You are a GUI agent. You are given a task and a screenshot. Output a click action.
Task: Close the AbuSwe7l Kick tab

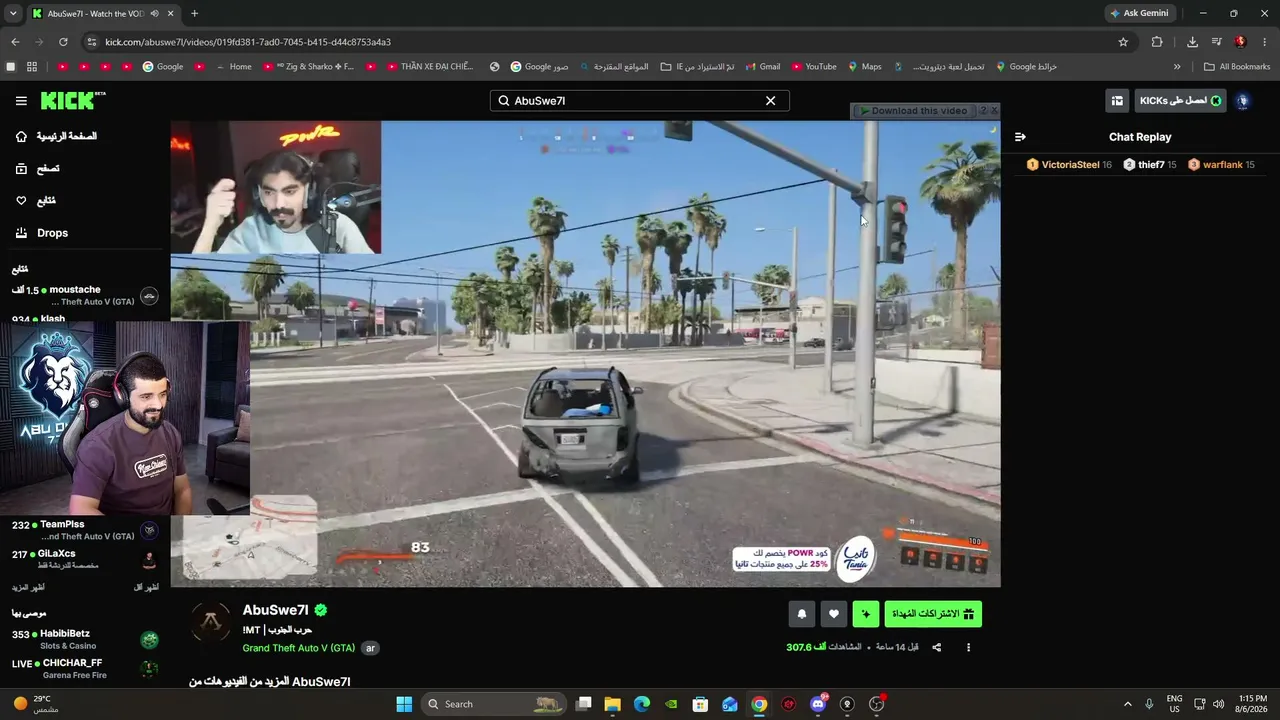(x=170, y=14)
